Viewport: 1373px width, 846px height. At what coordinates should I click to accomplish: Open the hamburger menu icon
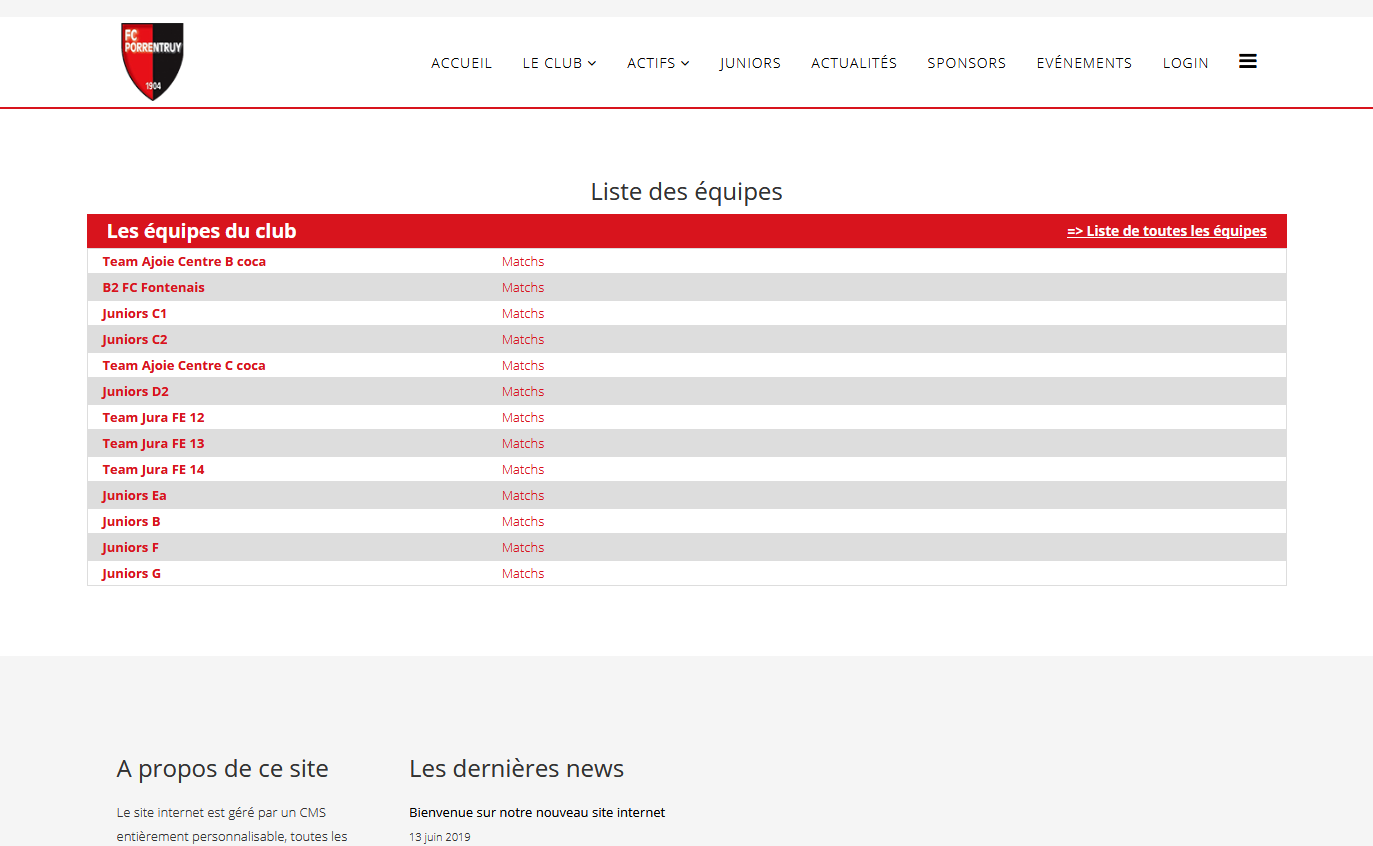(1247, 61)
